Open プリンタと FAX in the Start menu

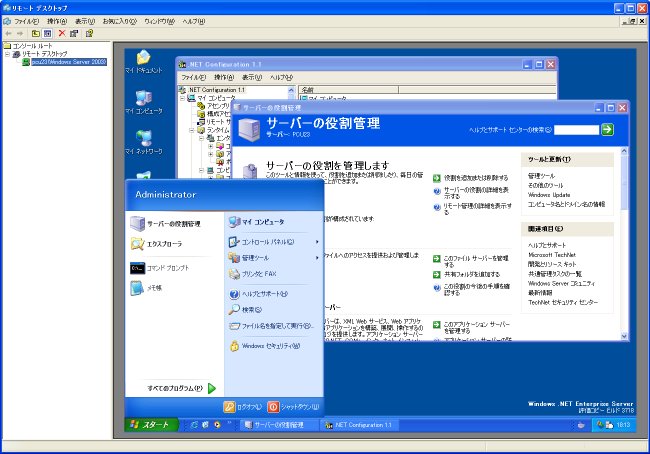pyautogui.click(x=253, y=274)
